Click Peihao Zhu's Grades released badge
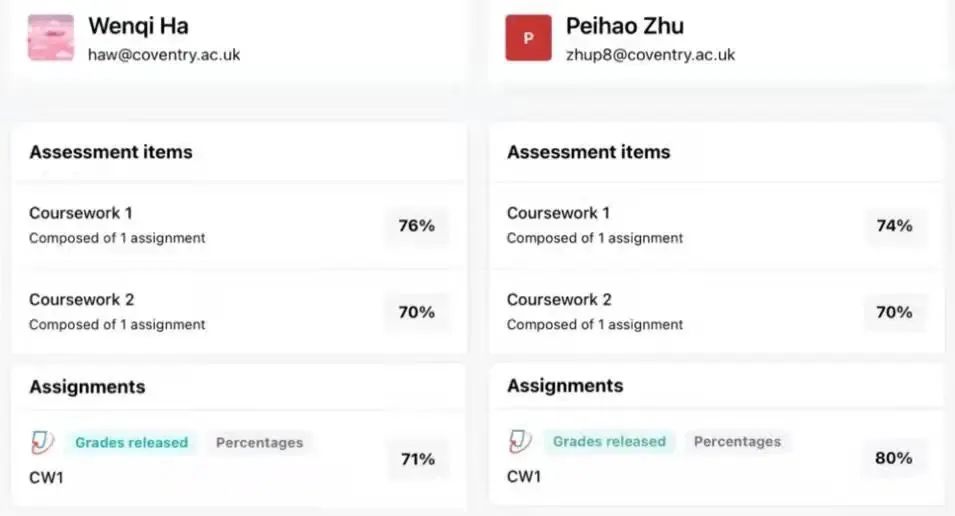 (x=609, y=441)
